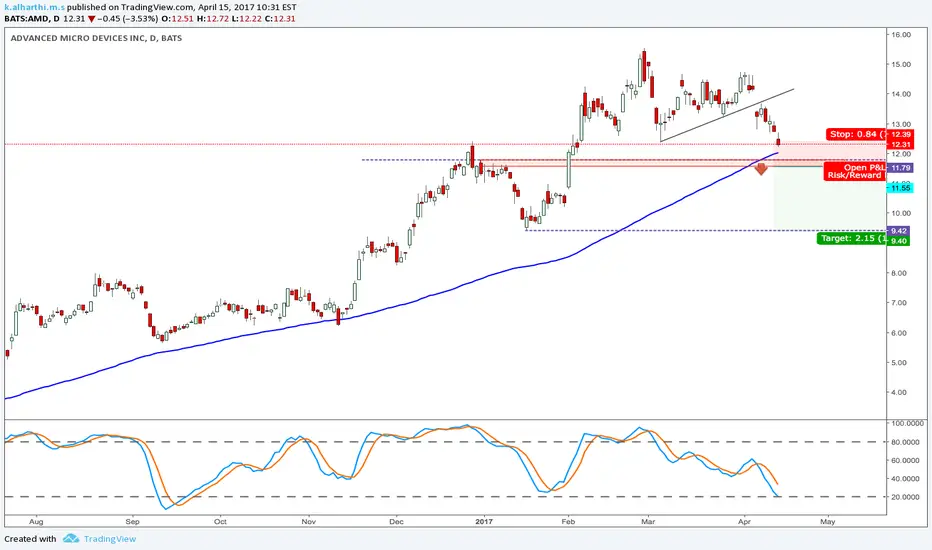Click the 9.40 green target price label
Viewport: 932px width, 550px height.
899,241
